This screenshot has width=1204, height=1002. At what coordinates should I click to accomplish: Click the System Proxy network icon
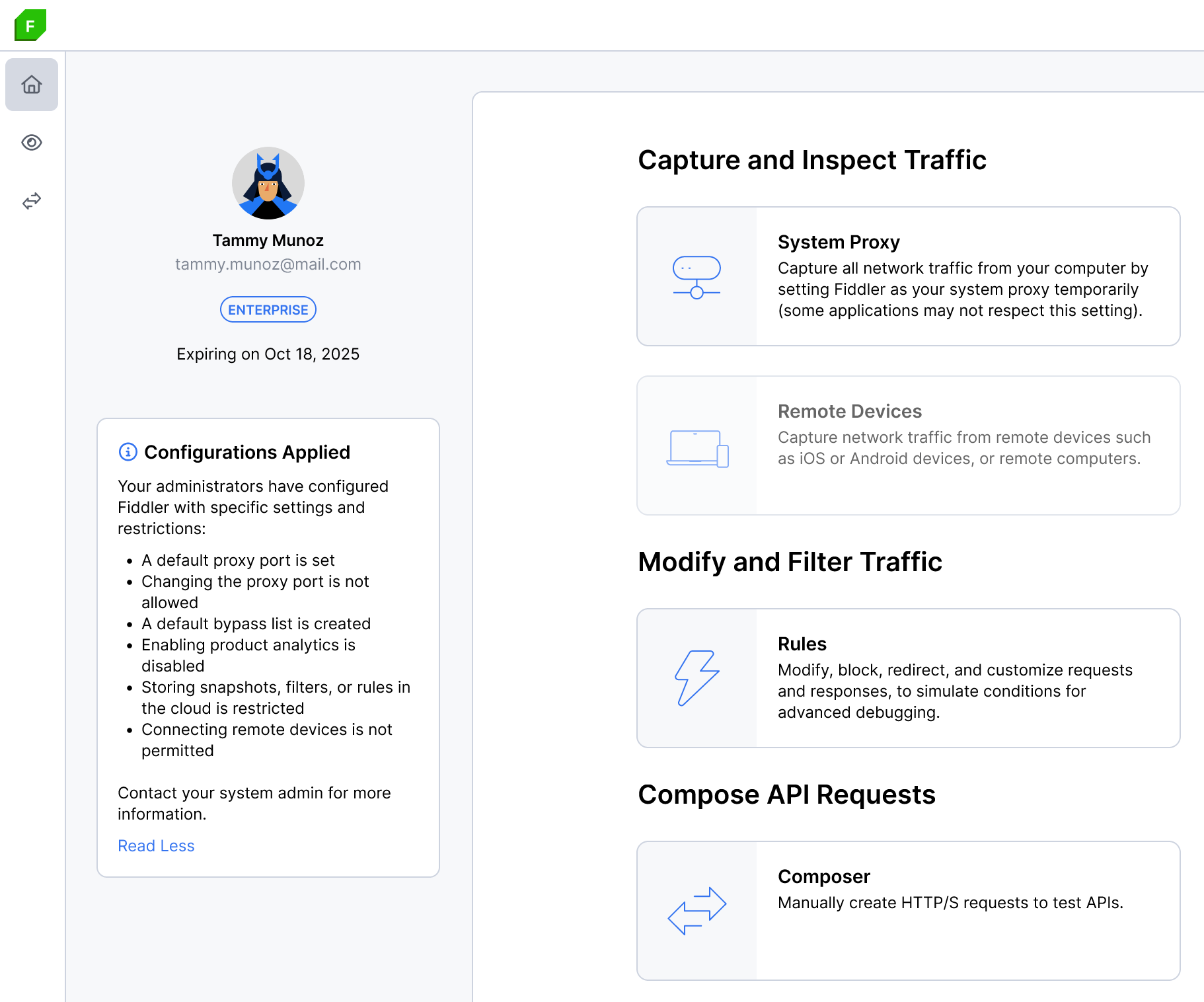click(696, 277)
